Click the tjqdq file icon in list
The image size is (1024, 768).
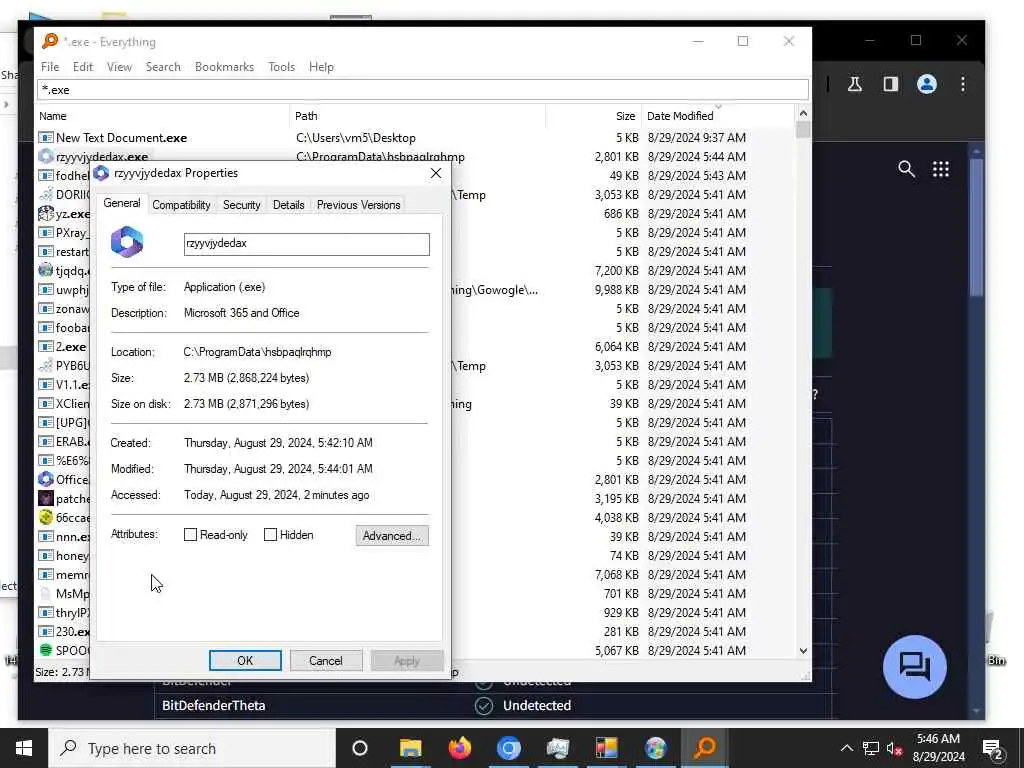pyautogui.click(x=46, y=270)
